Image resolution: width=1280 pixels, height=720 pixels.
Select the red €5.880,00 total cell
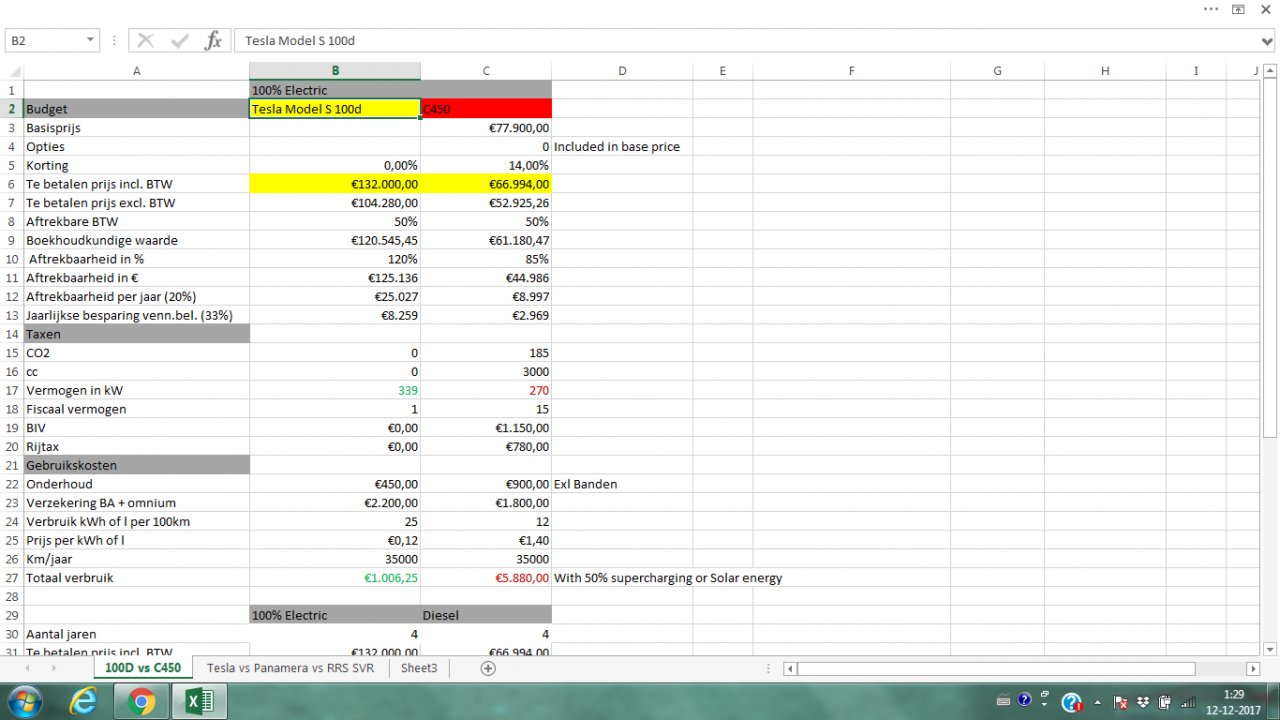486,578
